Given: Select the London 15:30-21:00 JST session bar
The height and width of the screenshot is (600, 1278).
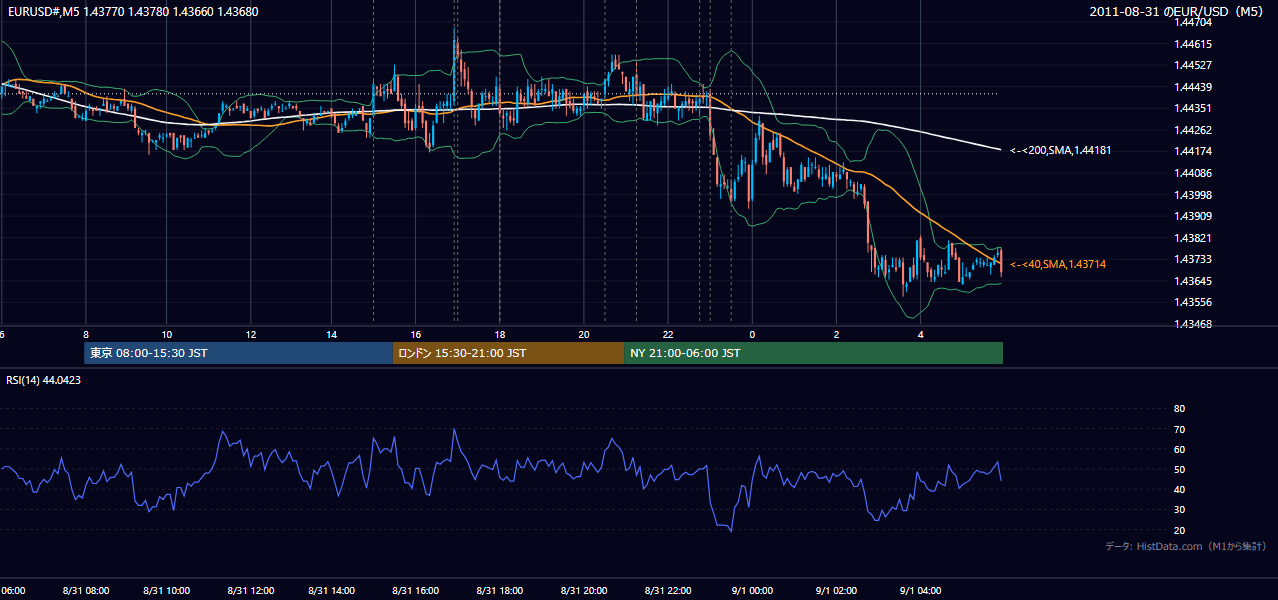Looking at the screenshot, I should [508, 353].
